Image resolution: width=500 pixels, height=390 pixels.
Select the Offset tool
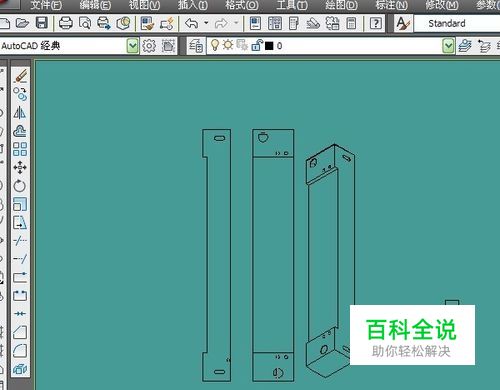tap(20, 131)
